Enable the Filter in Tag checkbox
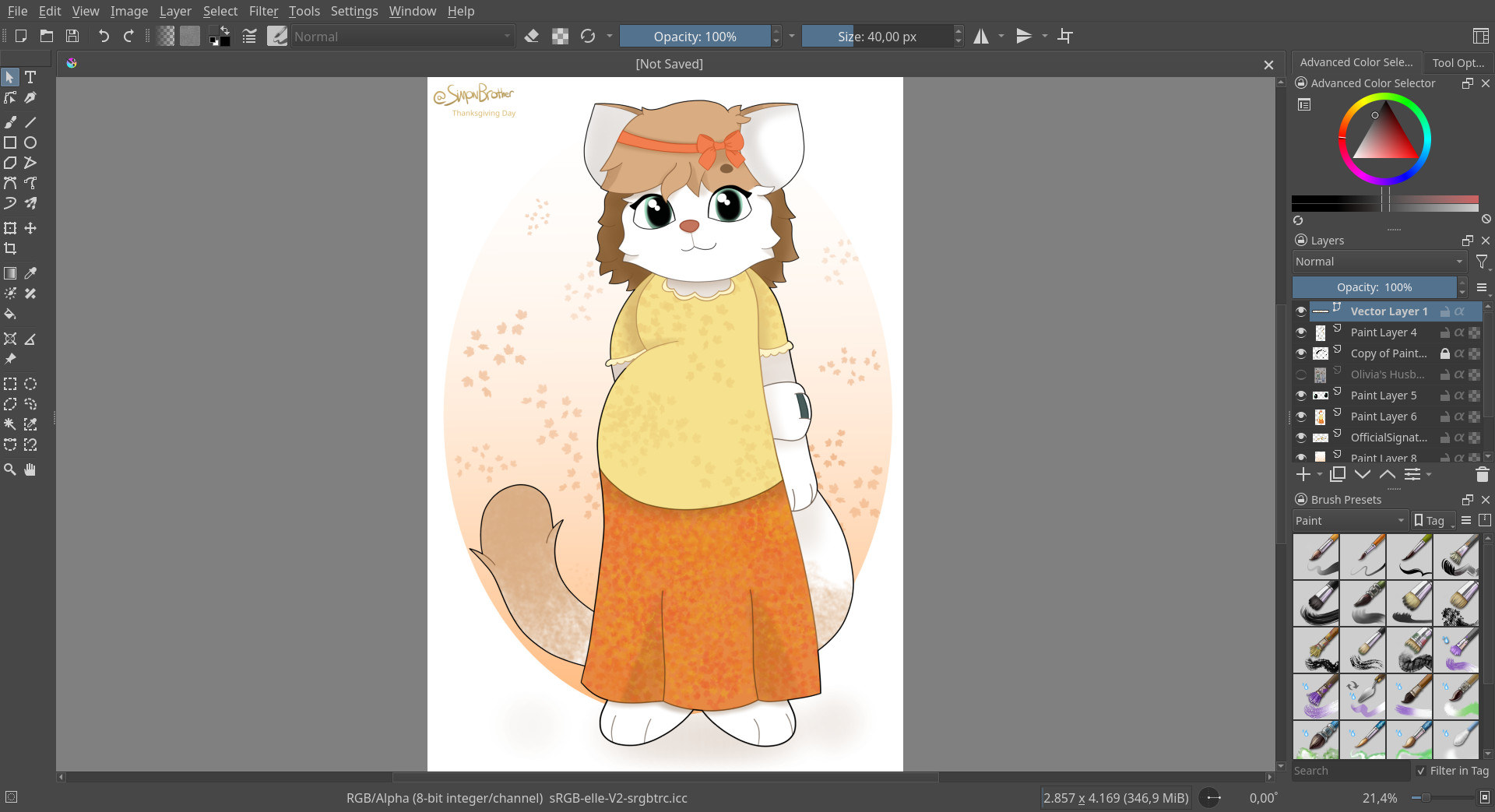 [x=1420, y=771]
